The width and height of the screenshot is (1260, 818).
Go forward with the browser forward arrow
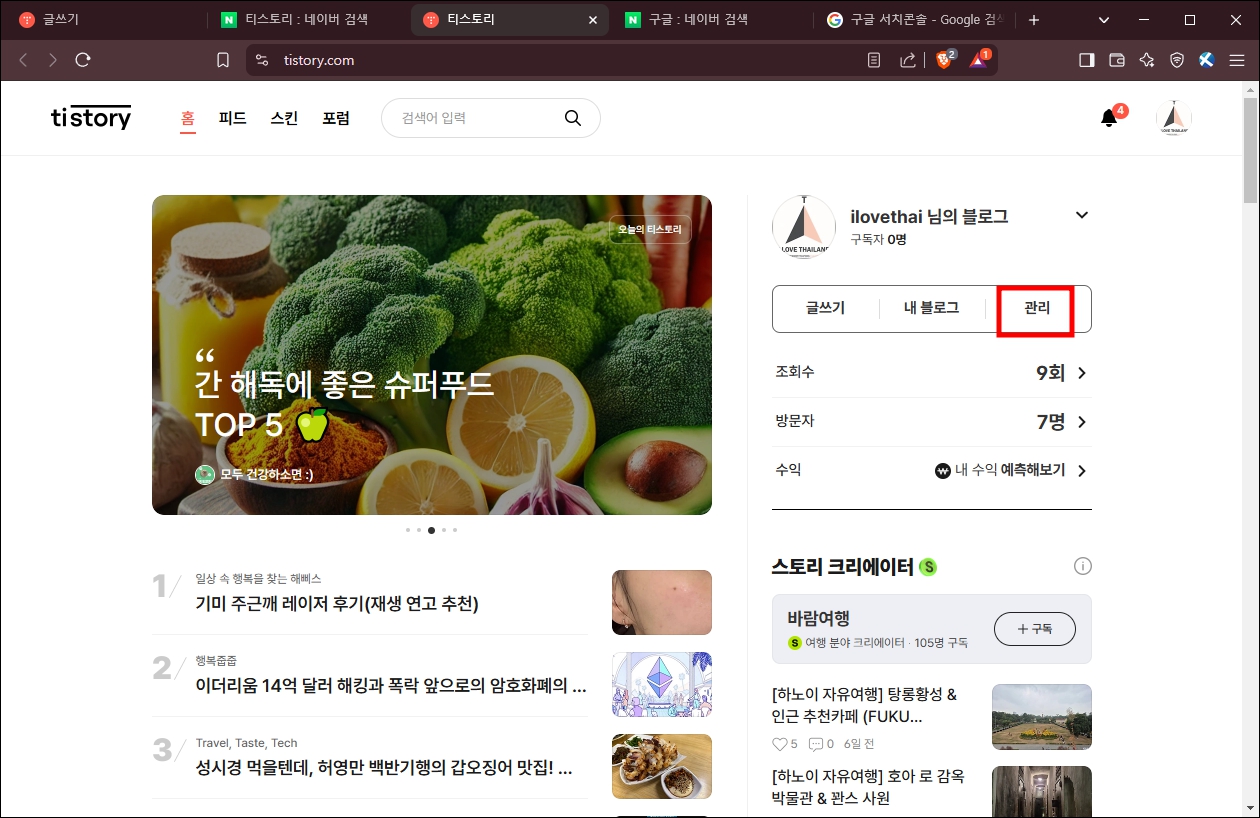53,60
